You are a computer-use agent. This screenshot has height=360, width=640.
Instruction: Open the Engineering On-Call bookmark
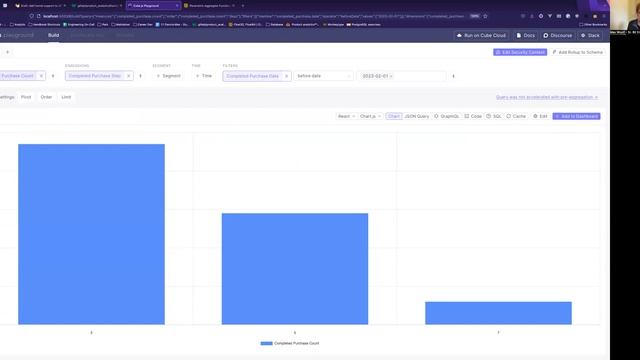(x=79, y=24)
